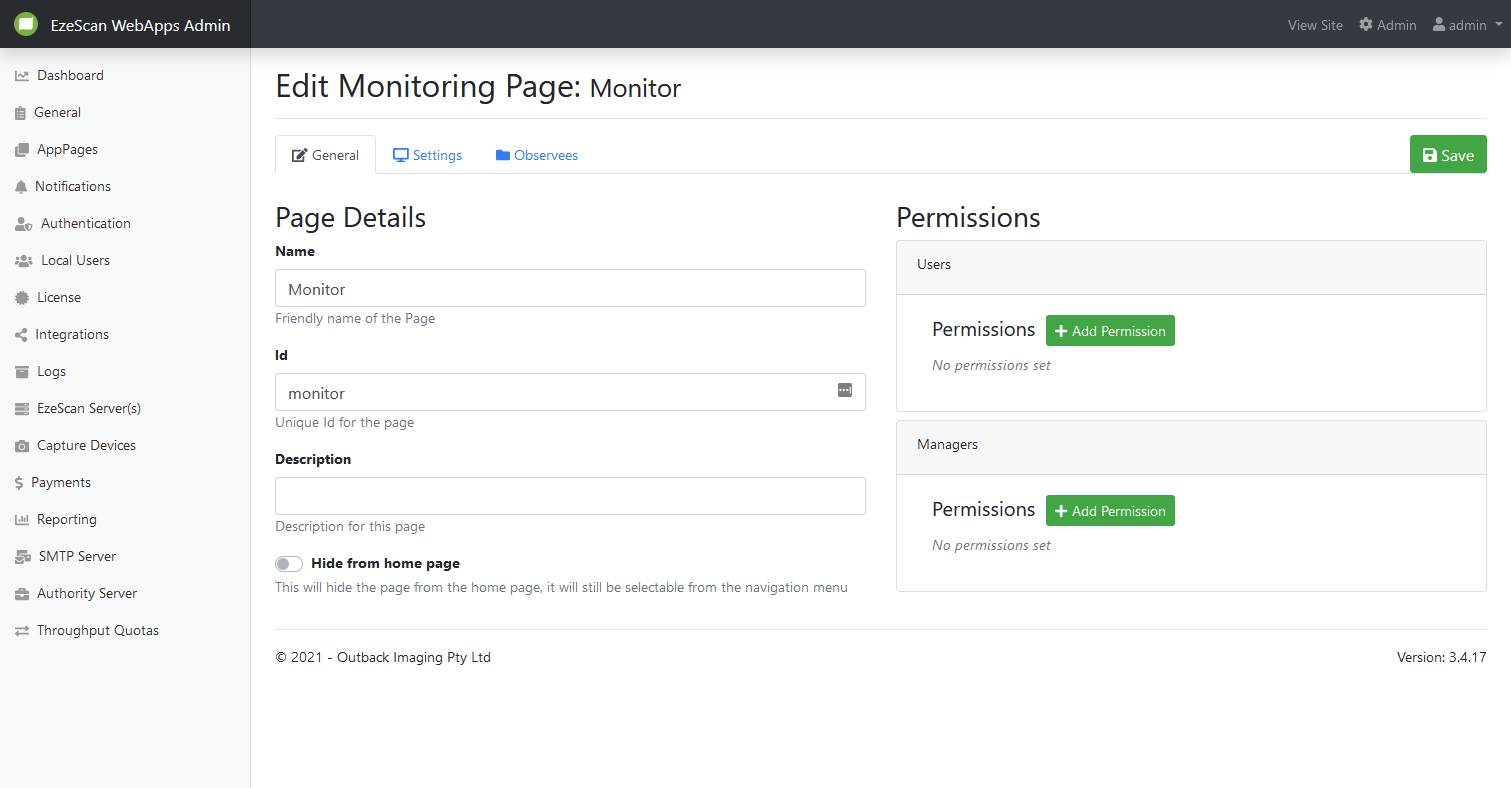Add Permission for Users
This screenshot has width=1511, height=788.
[x=1110, y=331]
